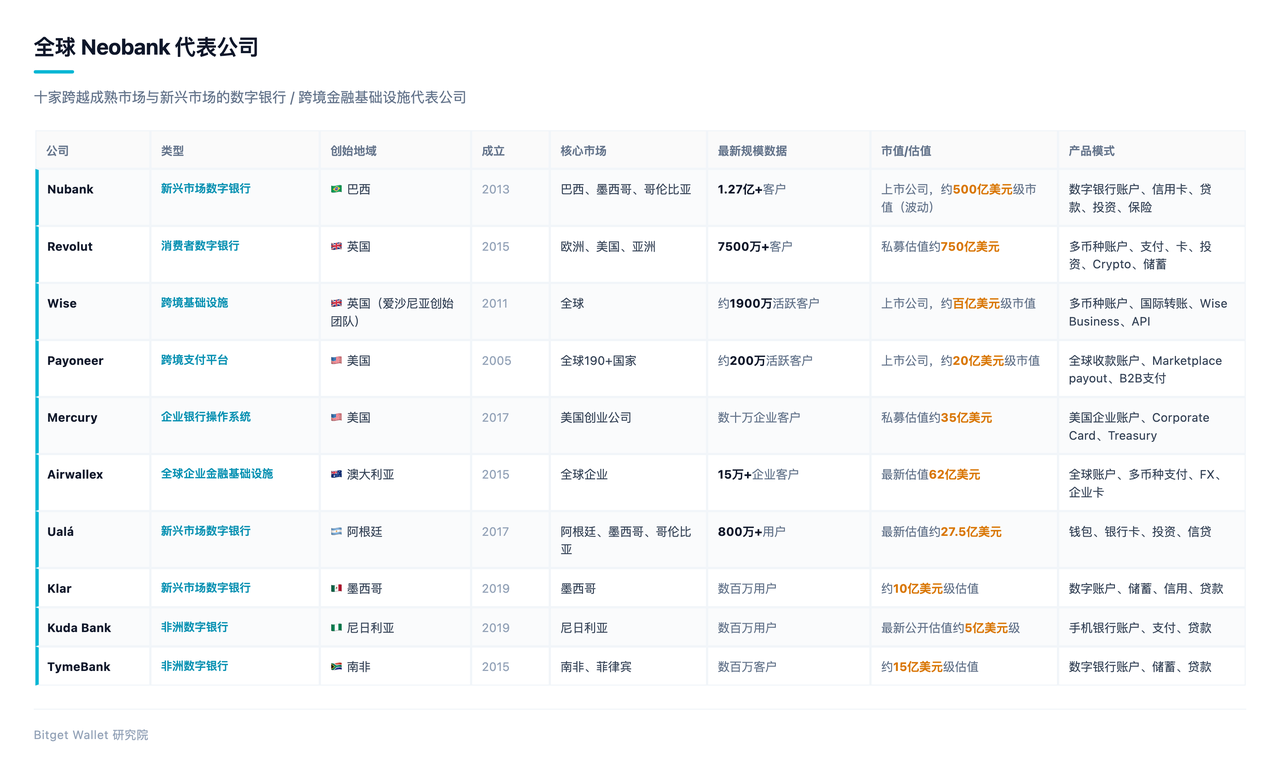Click the 私募估值约750亿美元 valuation cell
Viewport: 1280px width, 769px height.
(x=940, y=246)
